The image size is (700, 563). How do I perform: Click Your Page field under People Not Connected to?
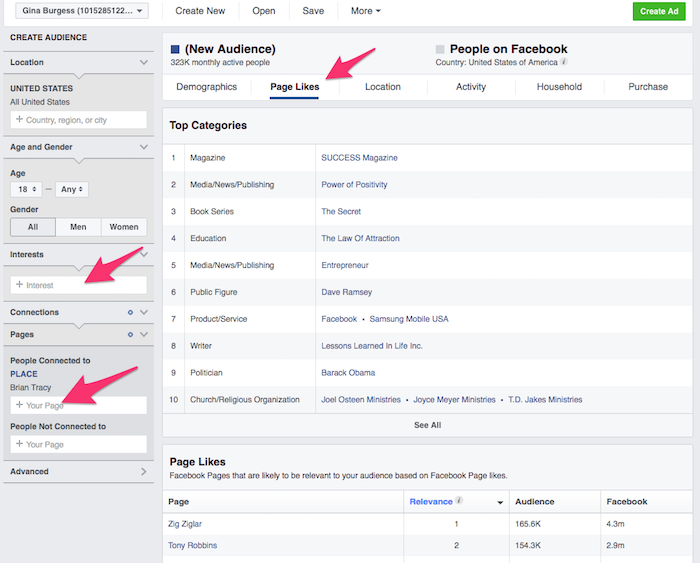[x=79, y=444]
